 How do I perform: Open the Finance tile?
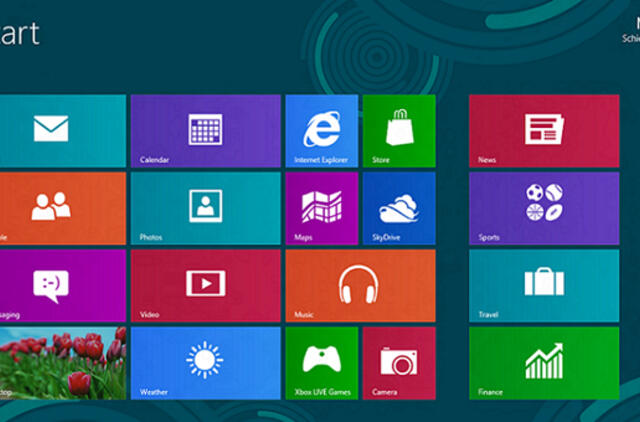click(544, 363)
